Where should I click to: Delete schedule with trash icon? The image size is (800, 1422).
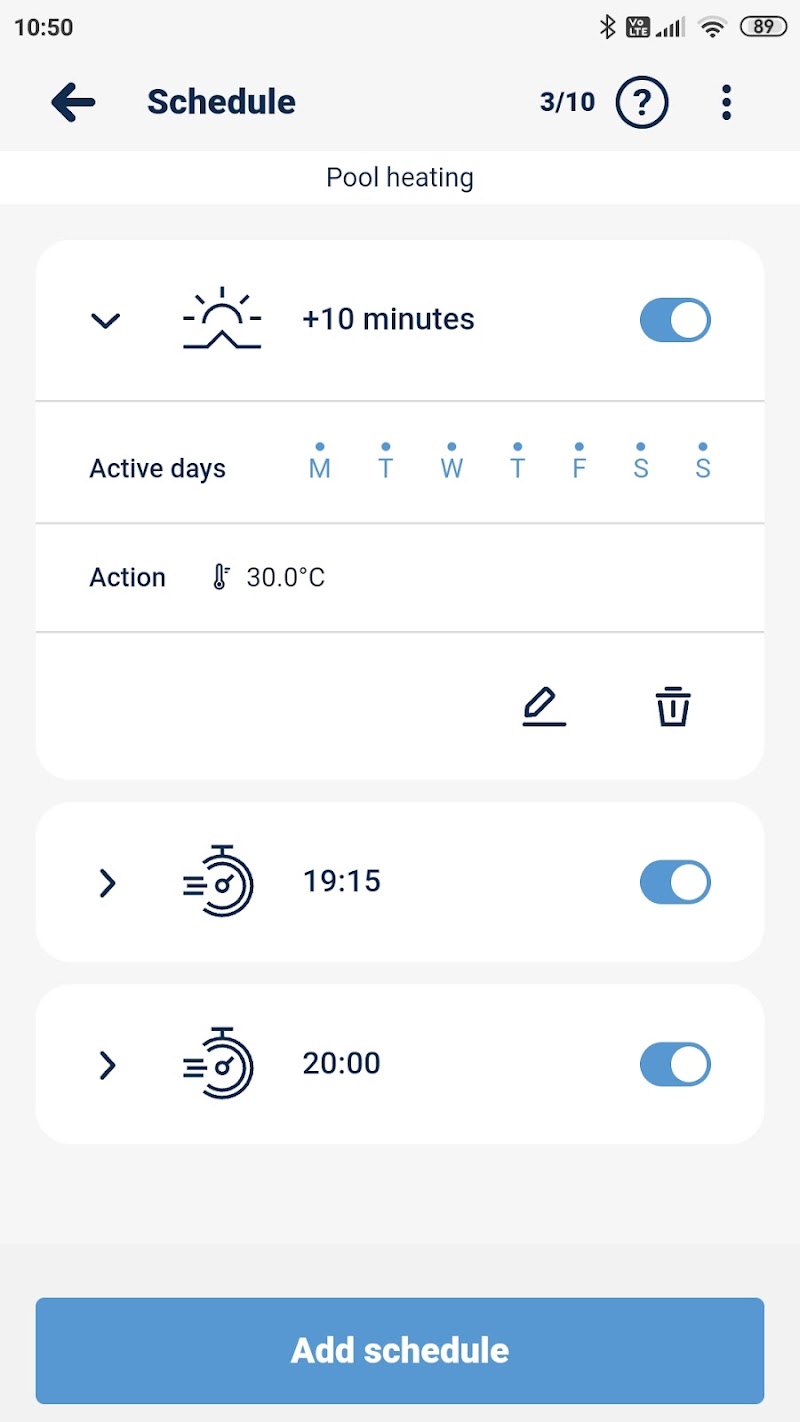[673, 706]
